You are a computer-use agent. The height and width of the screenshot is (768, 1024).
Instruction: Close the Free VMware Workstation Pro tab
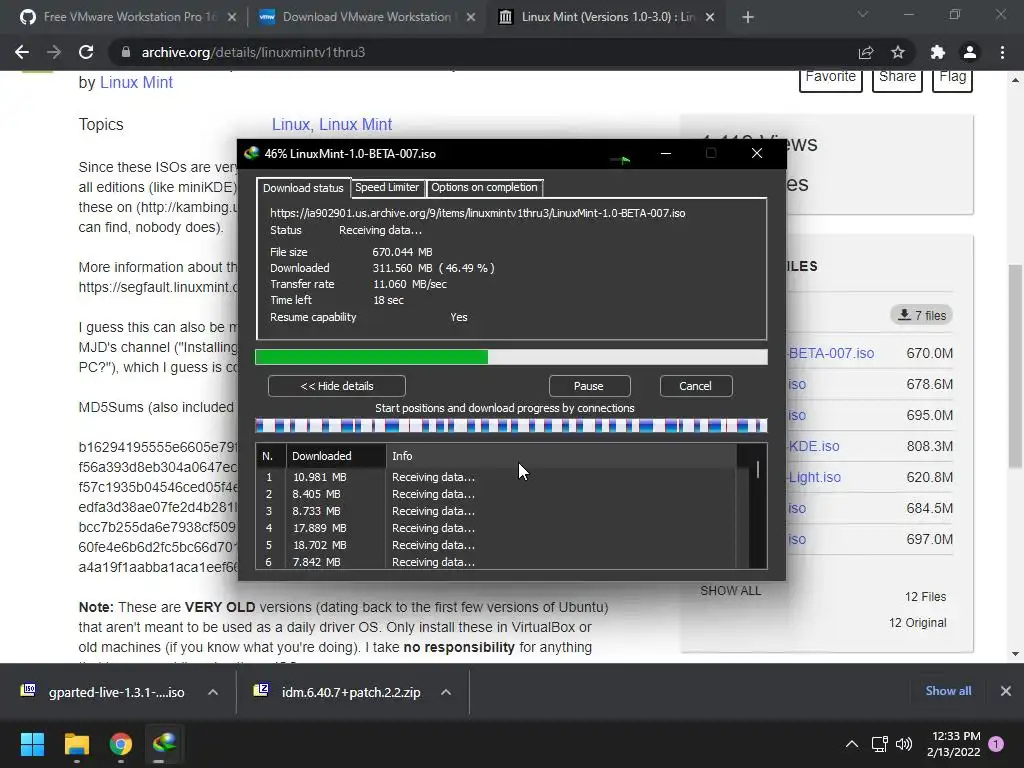232,17
